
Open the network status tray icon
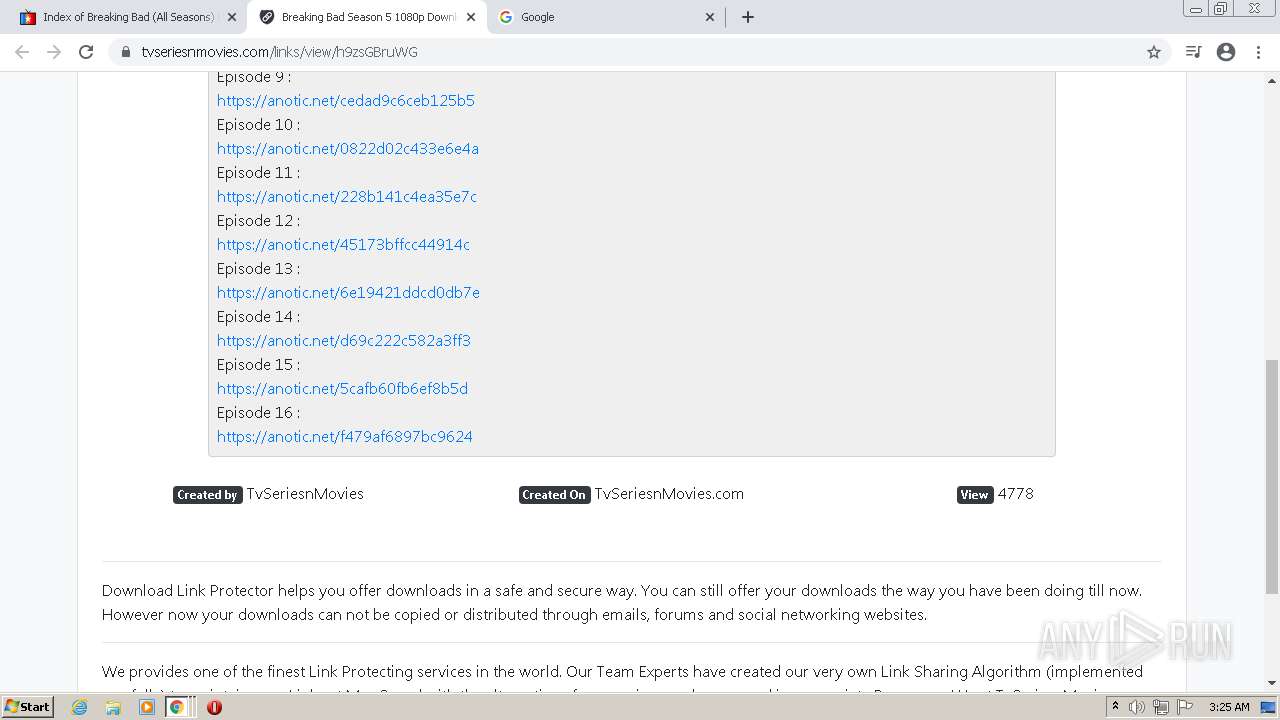[x=1160, y=707]
